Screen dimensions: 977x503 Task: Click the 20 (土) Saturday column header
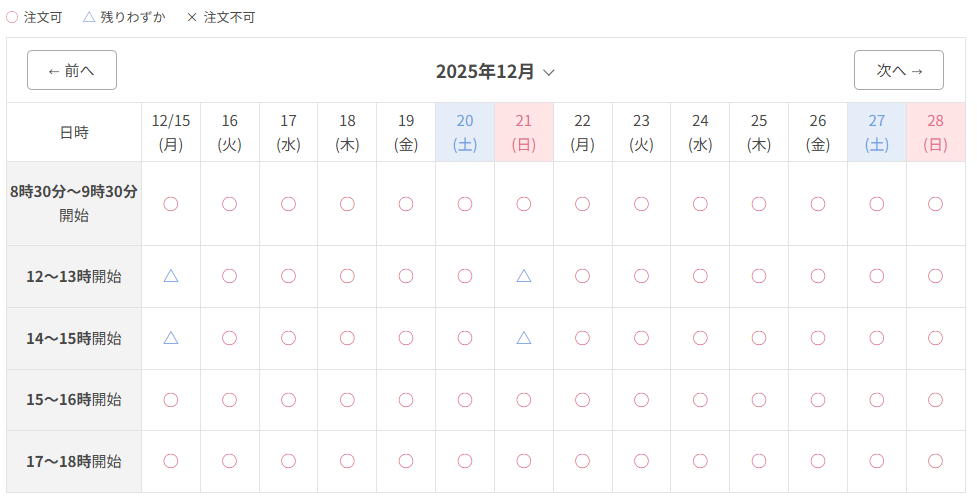click(x=465, y=132)
